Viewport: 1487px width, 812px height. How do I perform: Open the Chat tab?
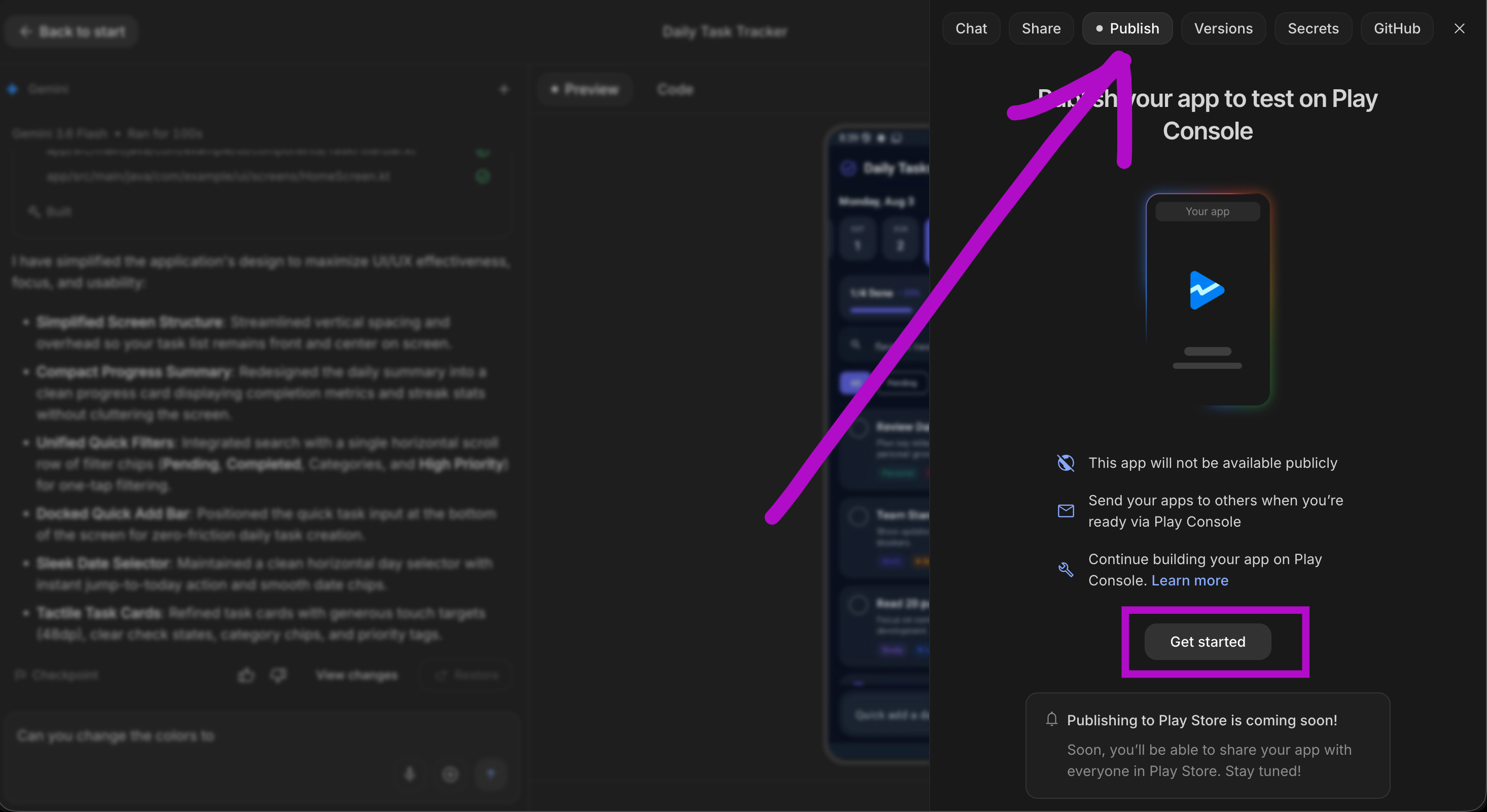(971, 28)
